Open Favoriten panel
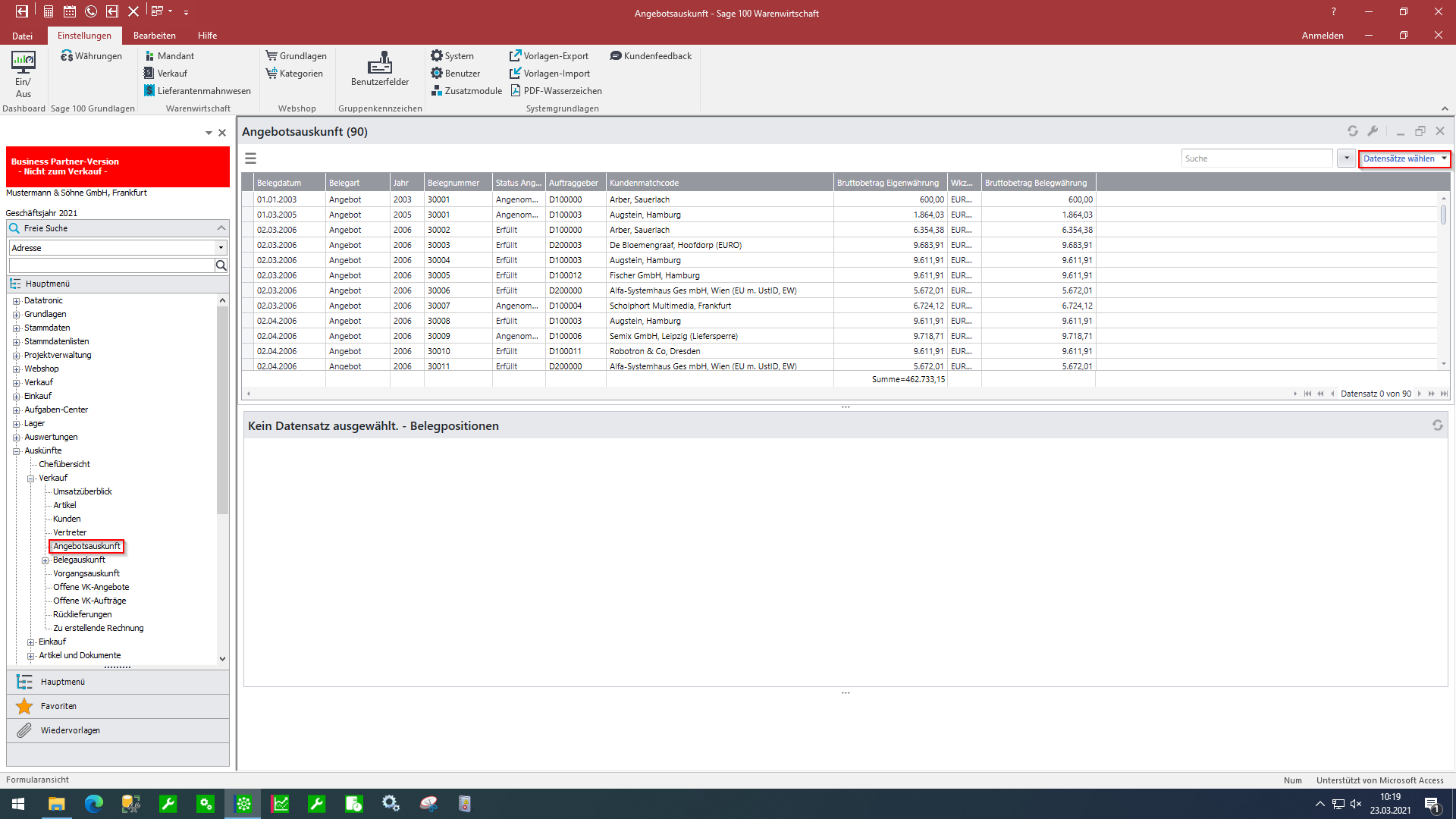The height and width of the screenshot is (819, 1456). 118,706
